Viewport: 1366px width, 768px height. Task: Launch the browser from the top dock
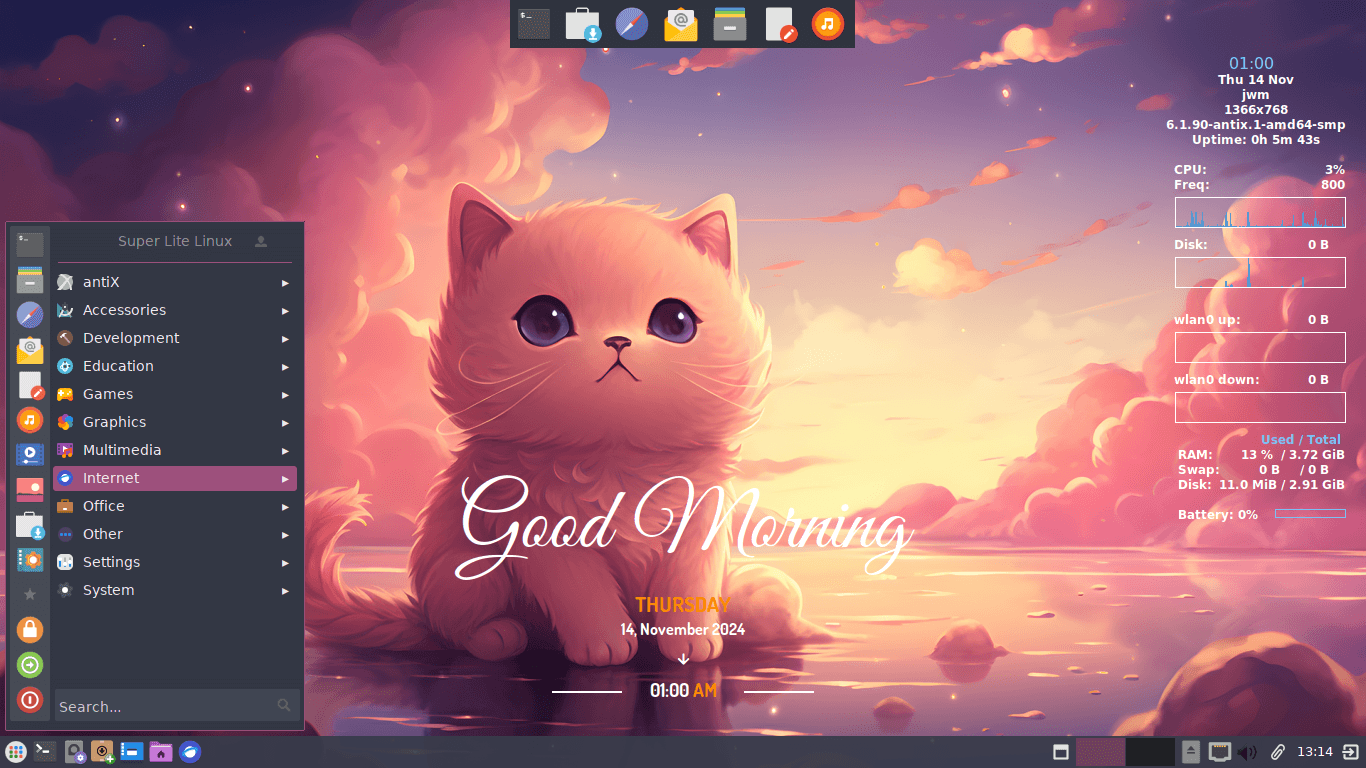click(631, 23)
